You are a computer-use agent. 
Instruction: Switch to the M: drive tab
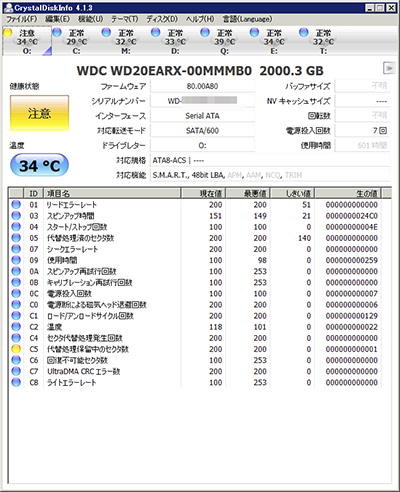point(126,42)
